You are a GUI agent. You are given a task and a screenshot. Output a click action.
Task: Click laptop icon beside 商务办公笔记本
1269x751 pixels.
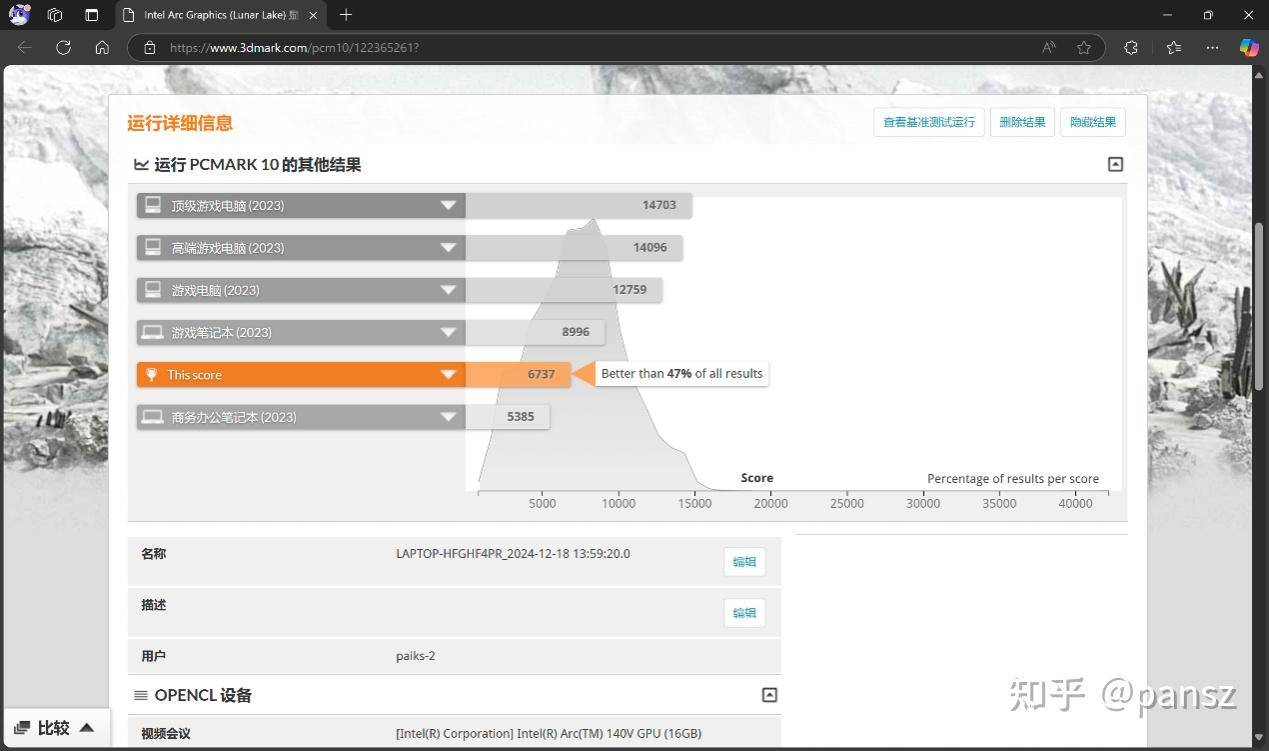[x=153, y=417]
